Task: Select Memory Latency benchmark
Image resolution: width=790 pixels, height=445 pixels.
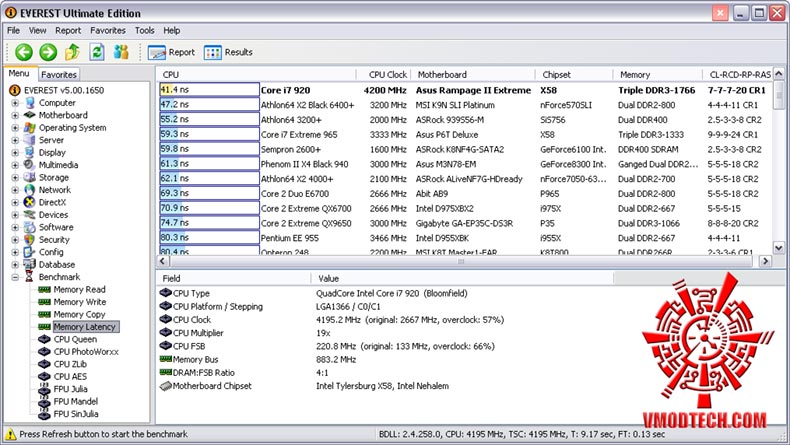Action: 85,327
